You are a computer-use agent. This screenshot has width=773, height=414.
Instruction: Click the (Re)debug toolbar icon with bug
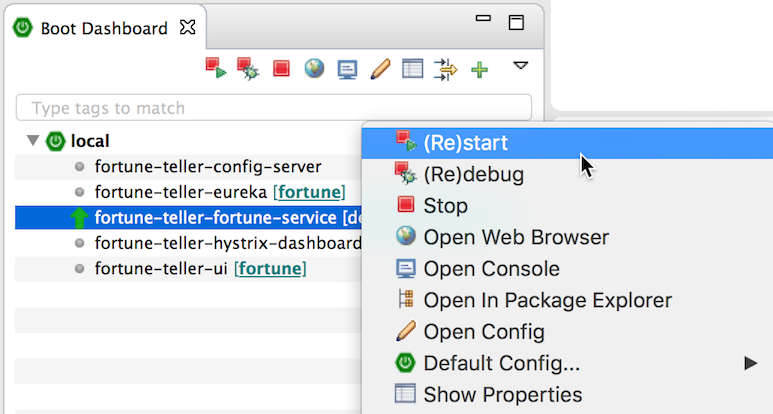pyautogui.click(x=248, y=69)
